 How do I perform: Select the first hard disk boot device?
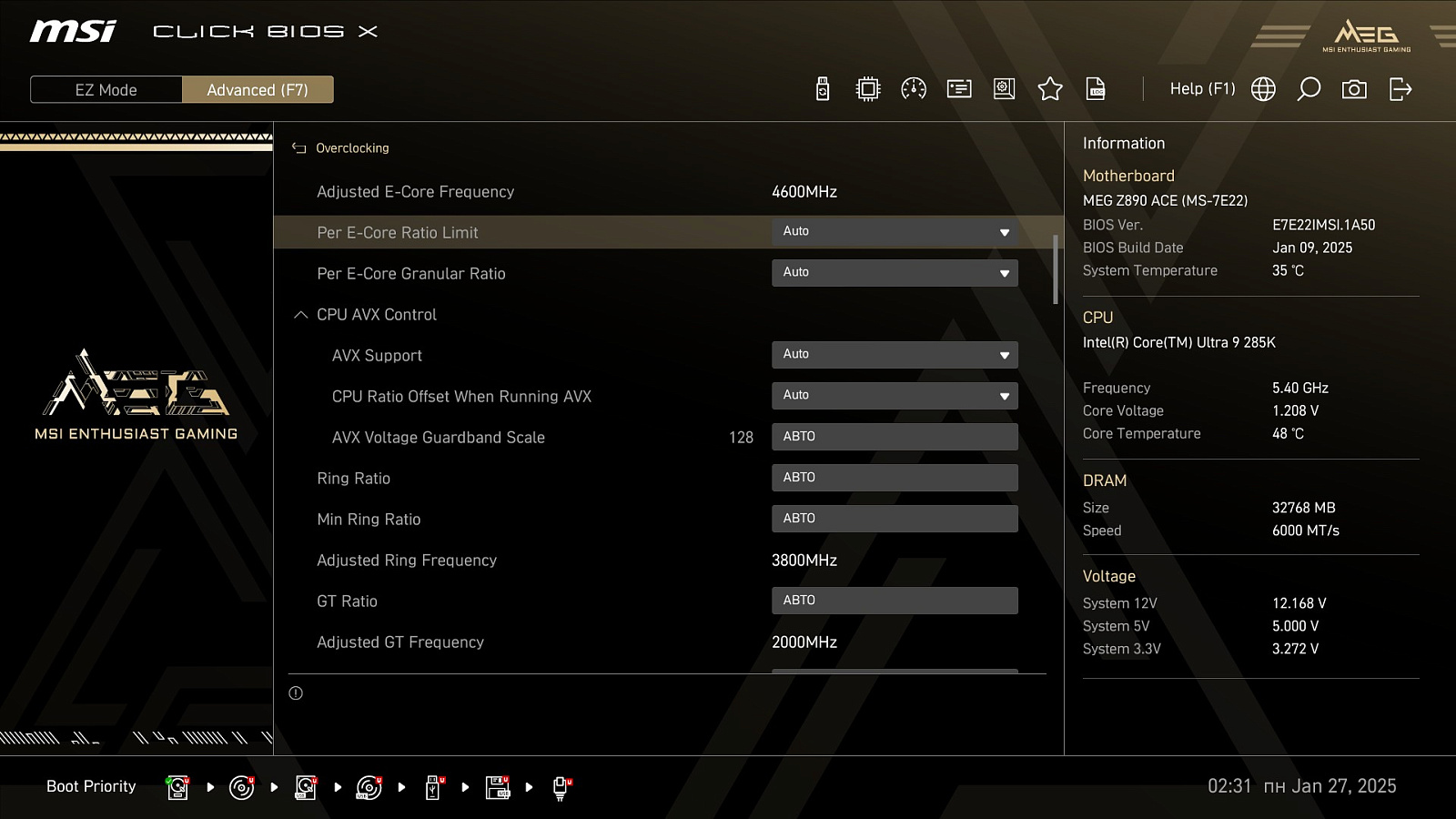[x=177, y=787]
